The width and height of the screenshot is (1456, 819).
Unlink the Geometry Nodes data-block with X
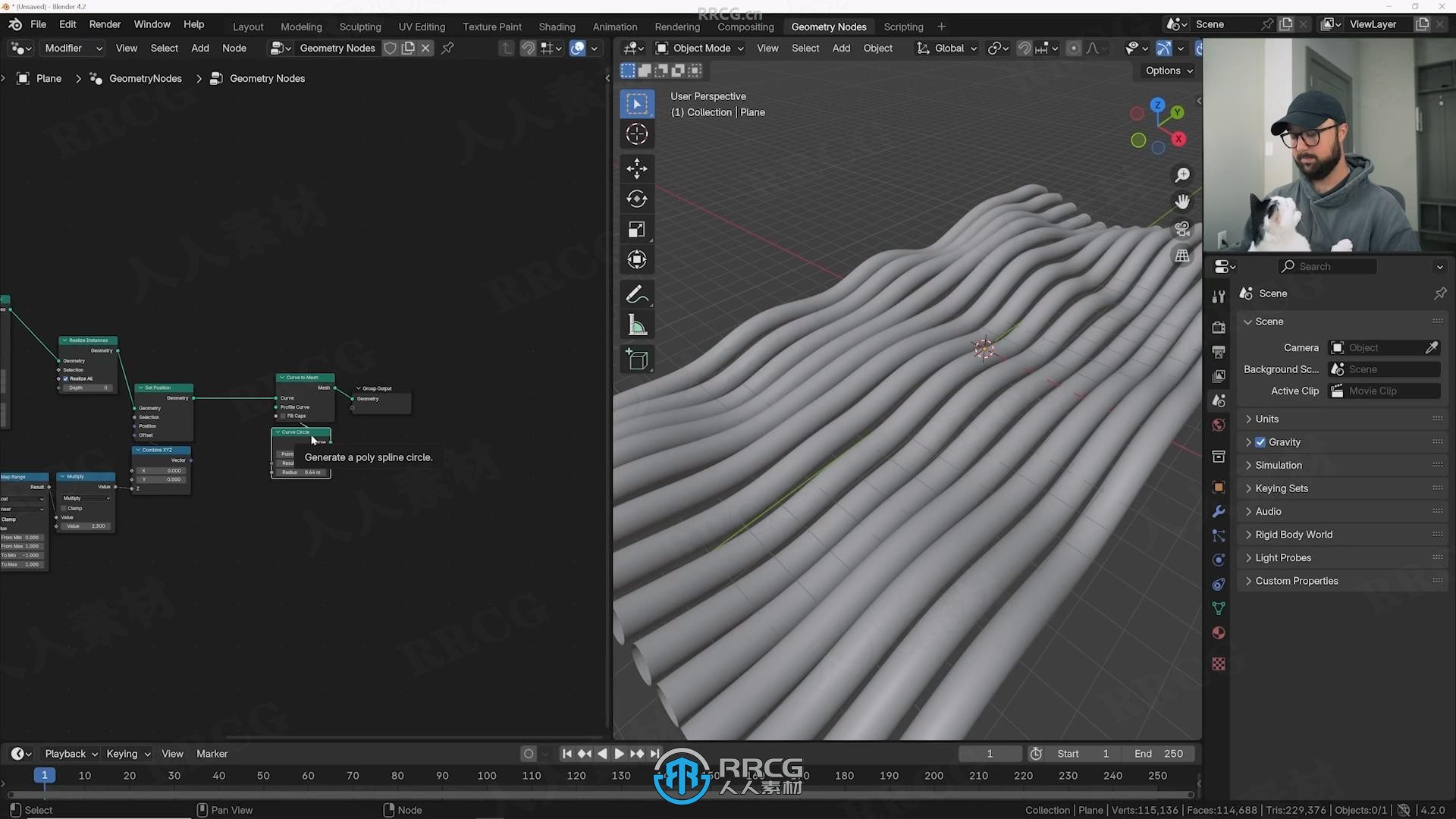(425, 48)
